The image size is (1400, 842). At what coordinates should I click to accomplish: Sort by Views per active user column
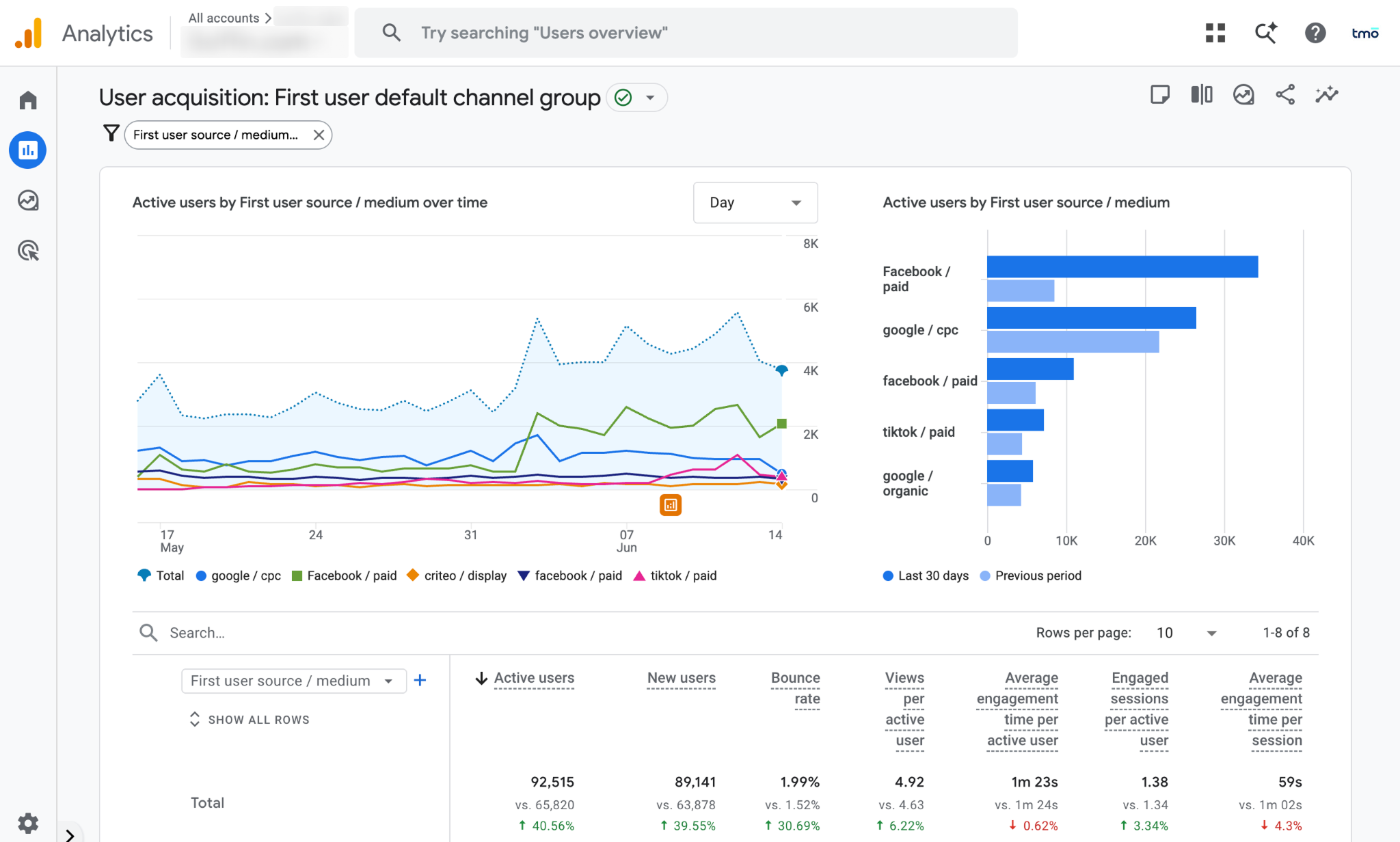905,709
